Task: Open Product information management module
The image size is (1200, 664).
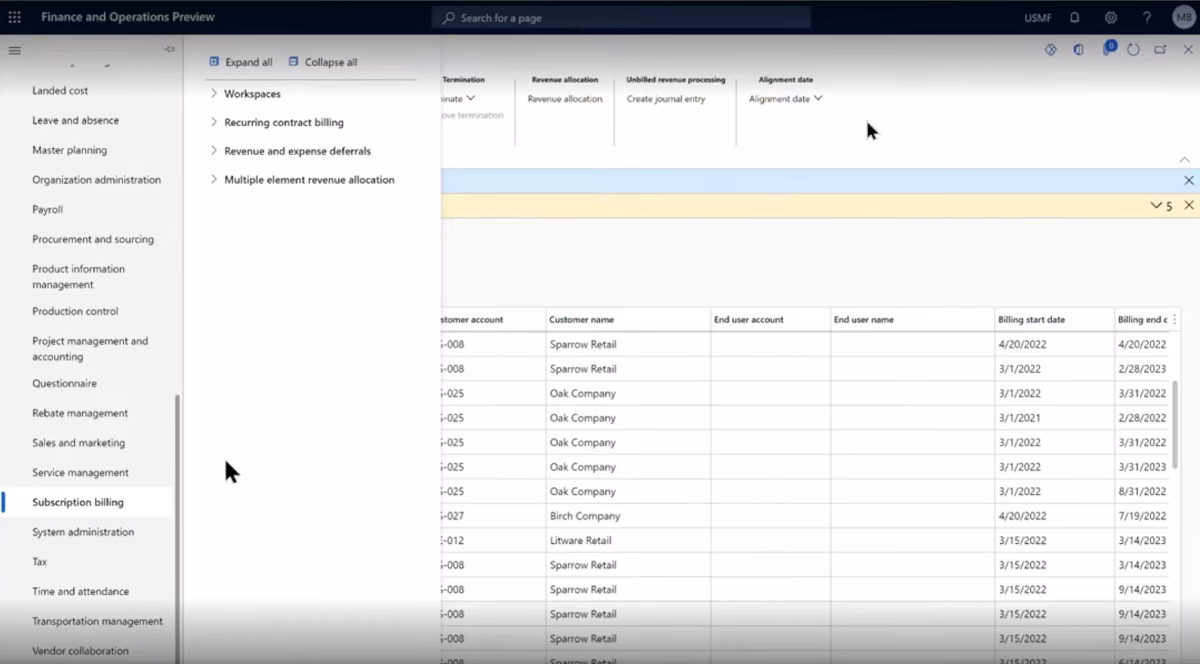Action: (78, 277)
